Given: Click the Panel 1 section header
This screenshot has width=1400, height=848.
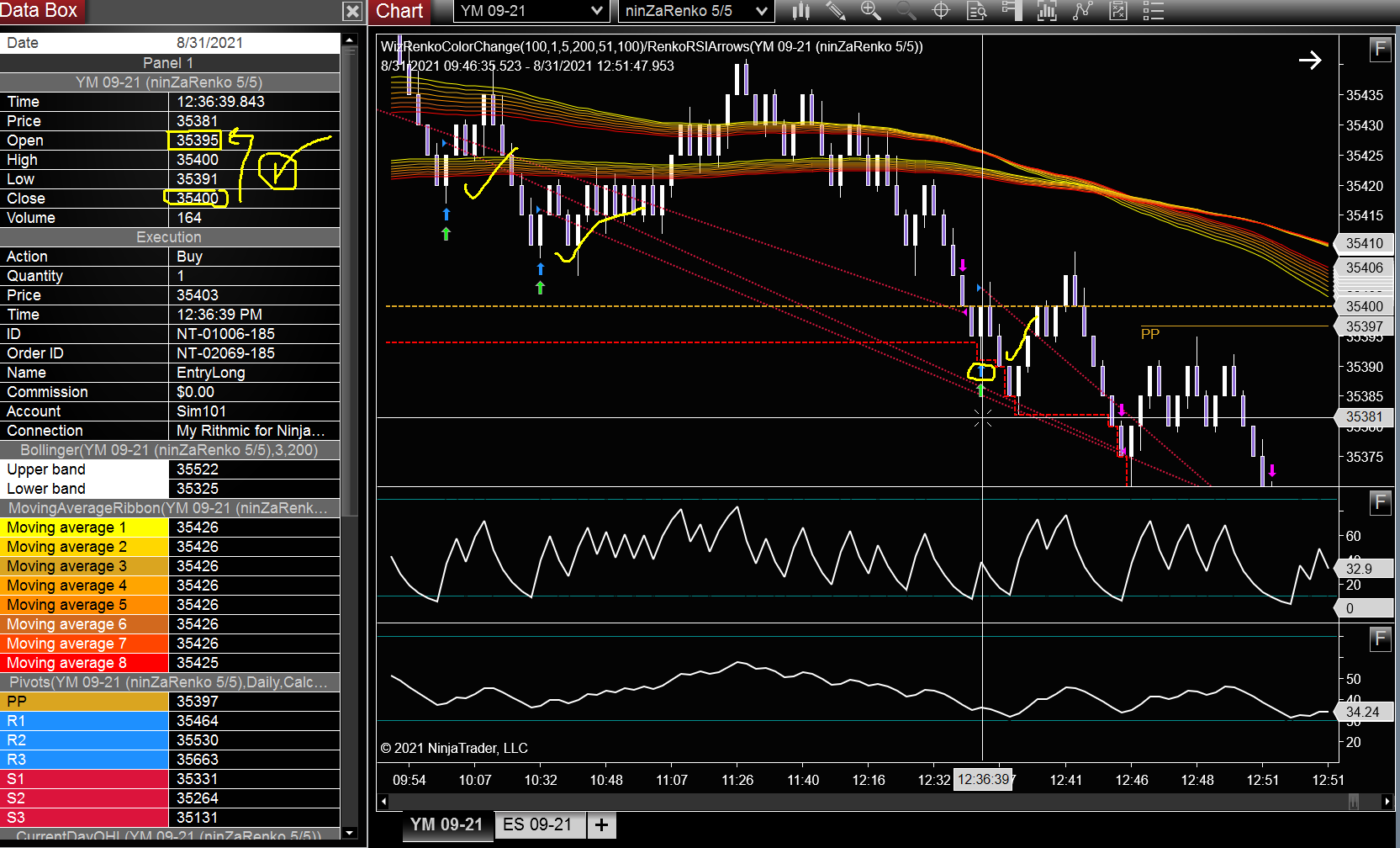Looking at the screenshot, I should (x=169, y=63).
